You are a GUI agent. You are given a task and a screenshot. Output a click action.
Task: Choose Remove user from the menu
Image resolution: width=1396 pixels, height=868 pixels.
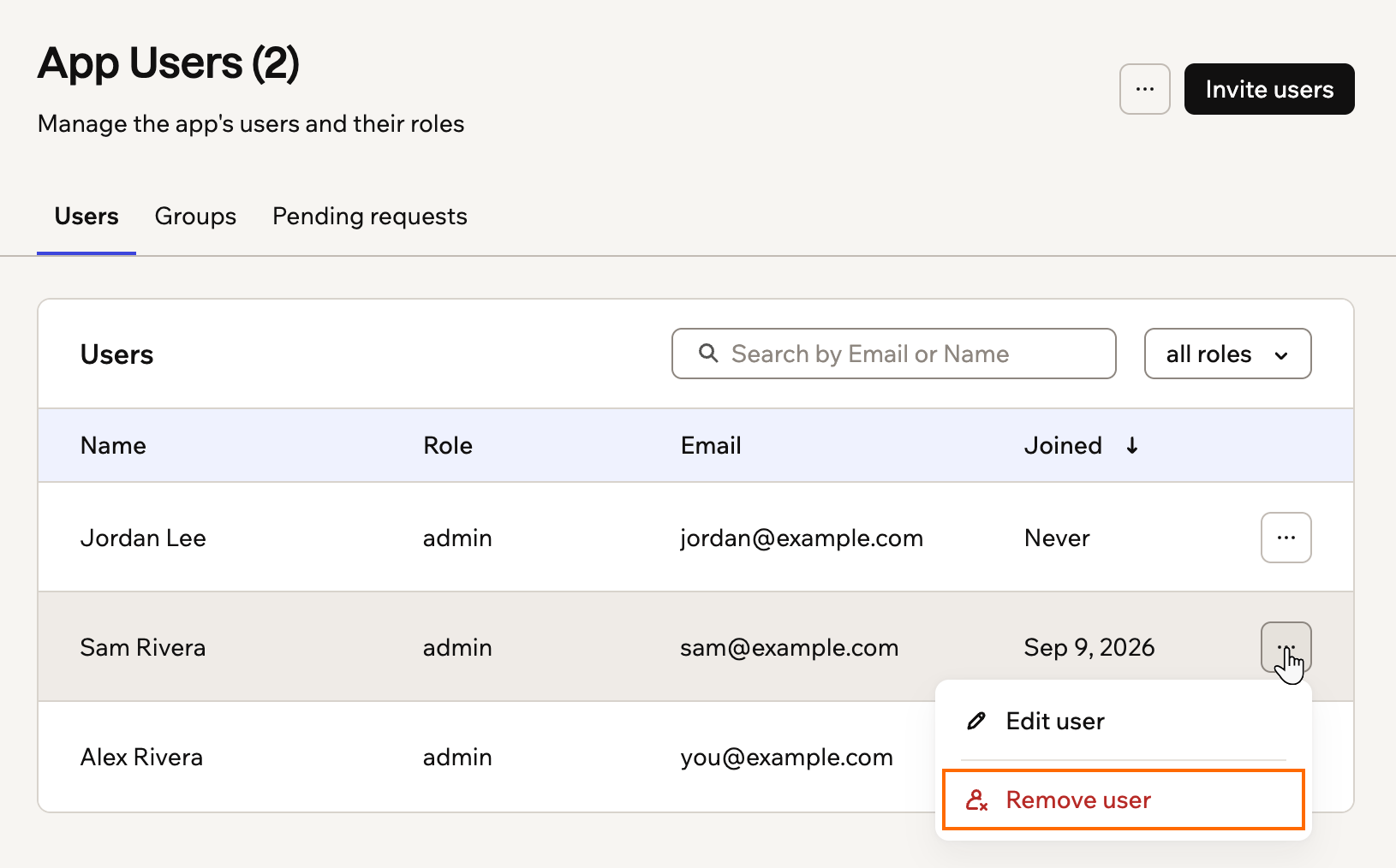(x=1123, y=800)
